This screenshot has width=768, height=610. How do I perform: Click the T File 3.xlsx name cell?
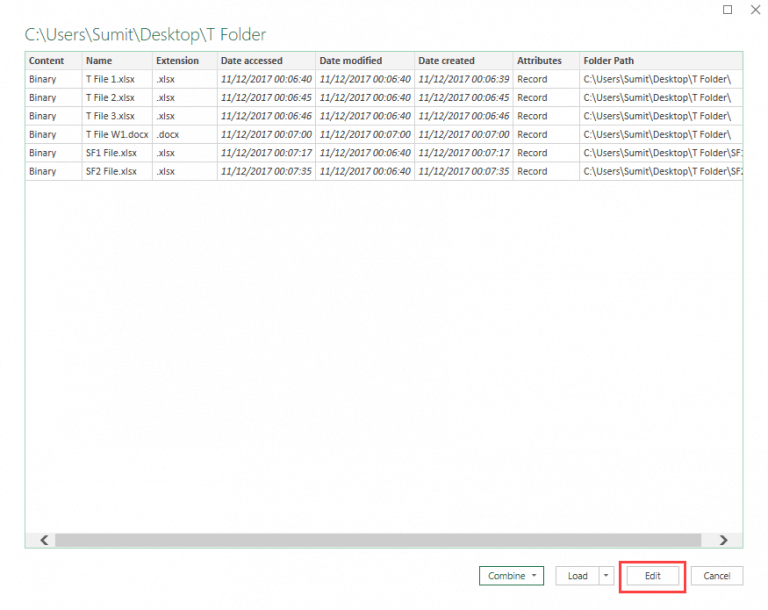(x=117, y=116)
